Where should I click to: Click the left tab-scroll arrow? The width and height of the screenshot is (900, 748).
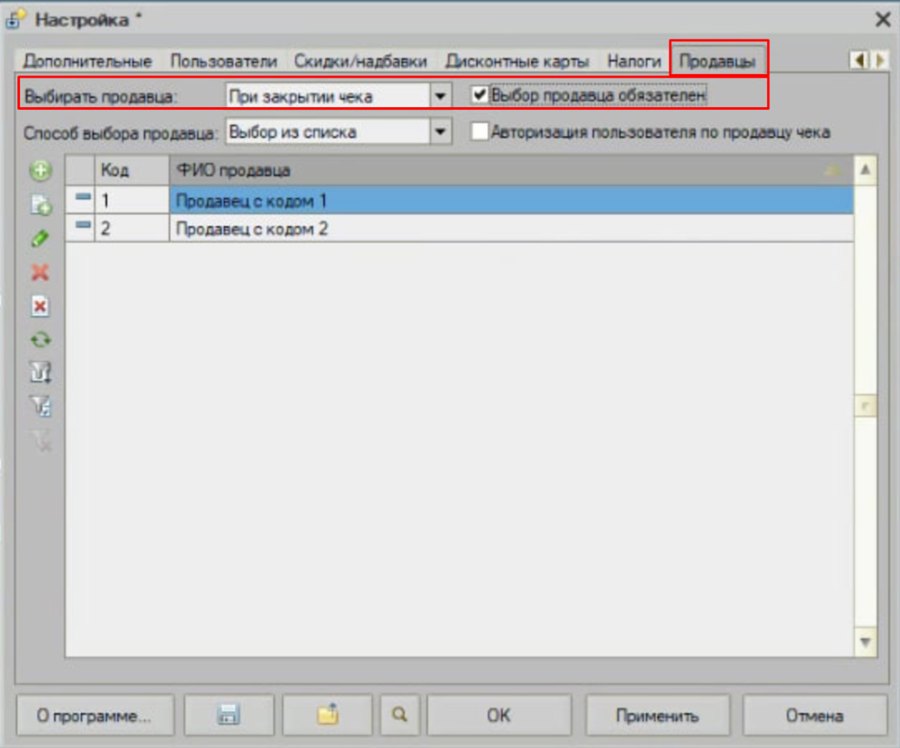[x=860, y=60]
